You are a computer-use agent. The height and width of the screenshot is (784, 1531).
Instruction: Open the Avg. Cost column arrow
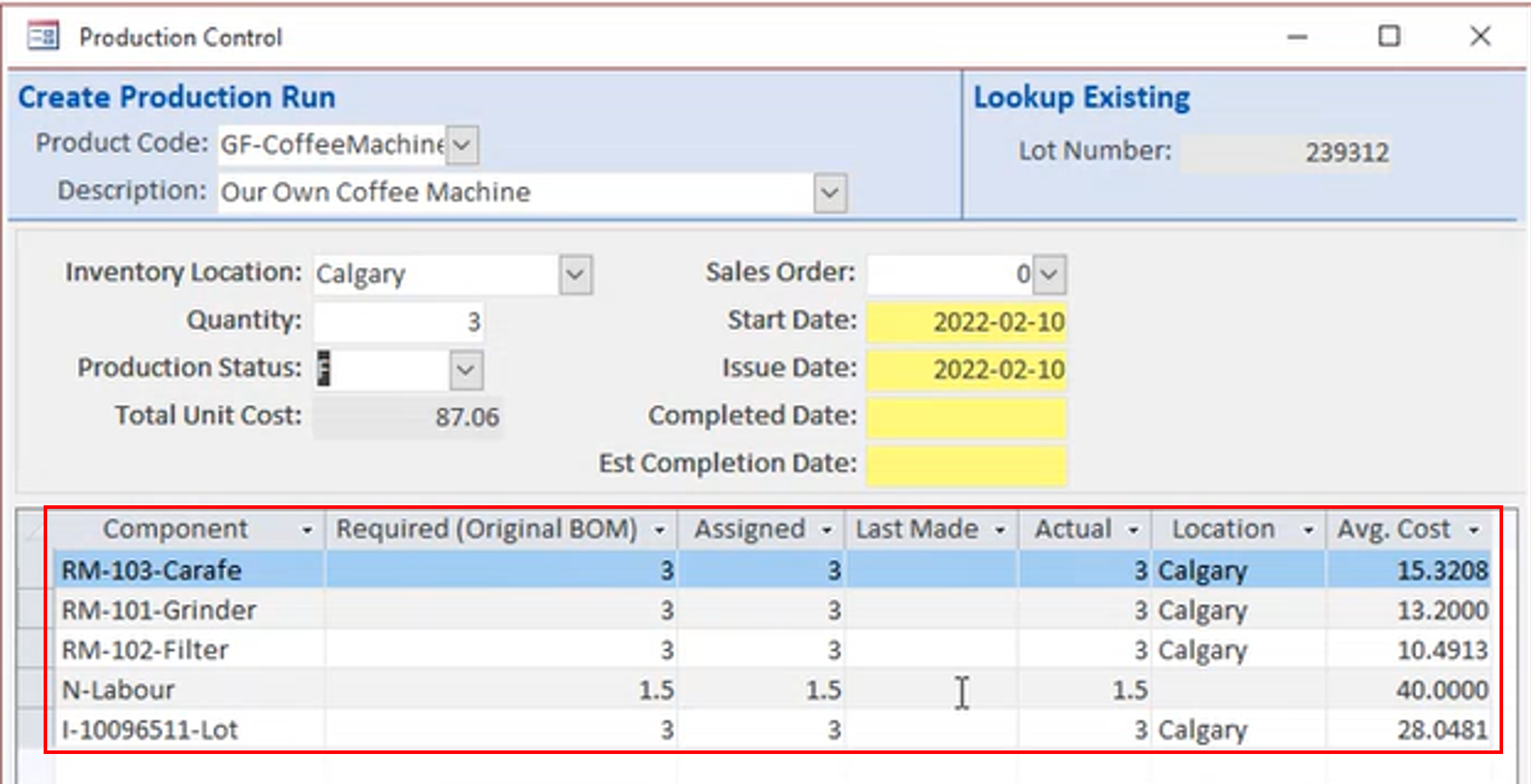pos(1474,530)
